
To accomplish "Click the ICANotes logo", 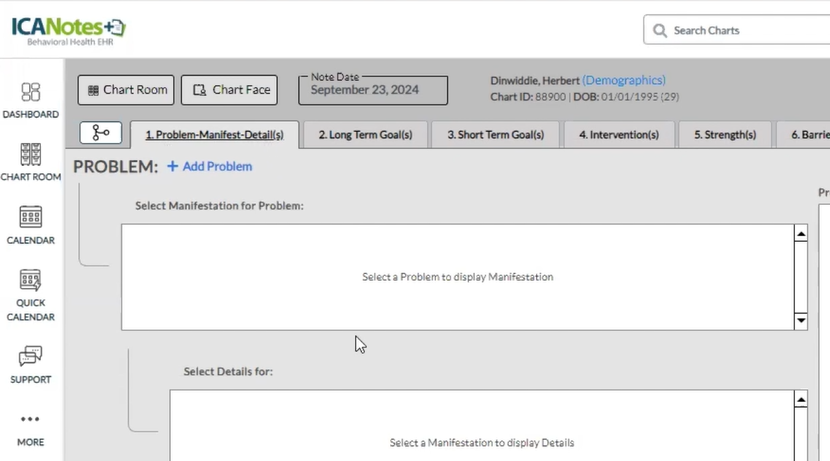I will 68,28.
